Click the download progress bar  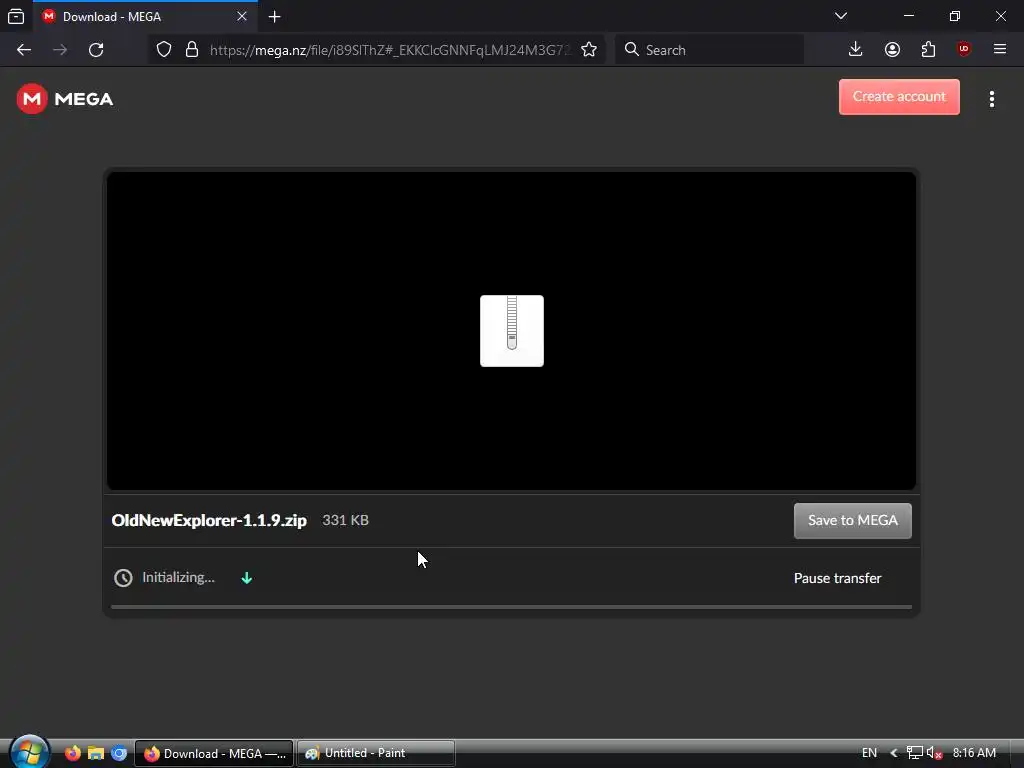(511, 607)
